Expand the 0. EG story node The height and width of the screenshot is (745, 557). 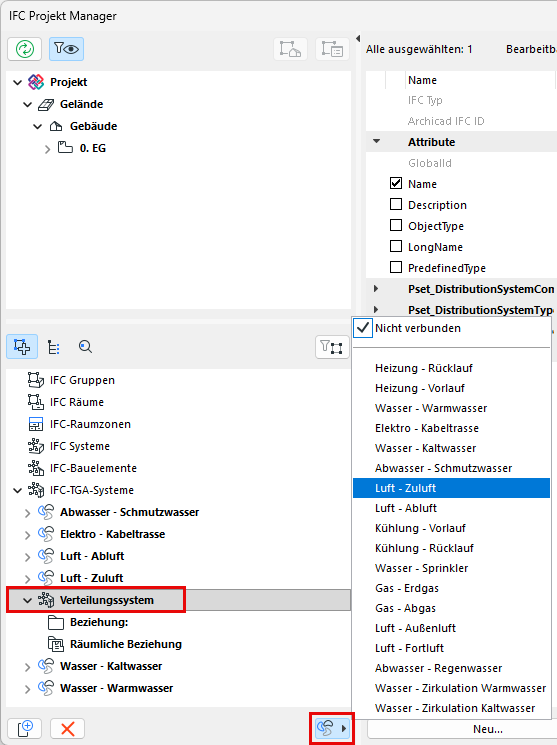(x=47, y=149)
